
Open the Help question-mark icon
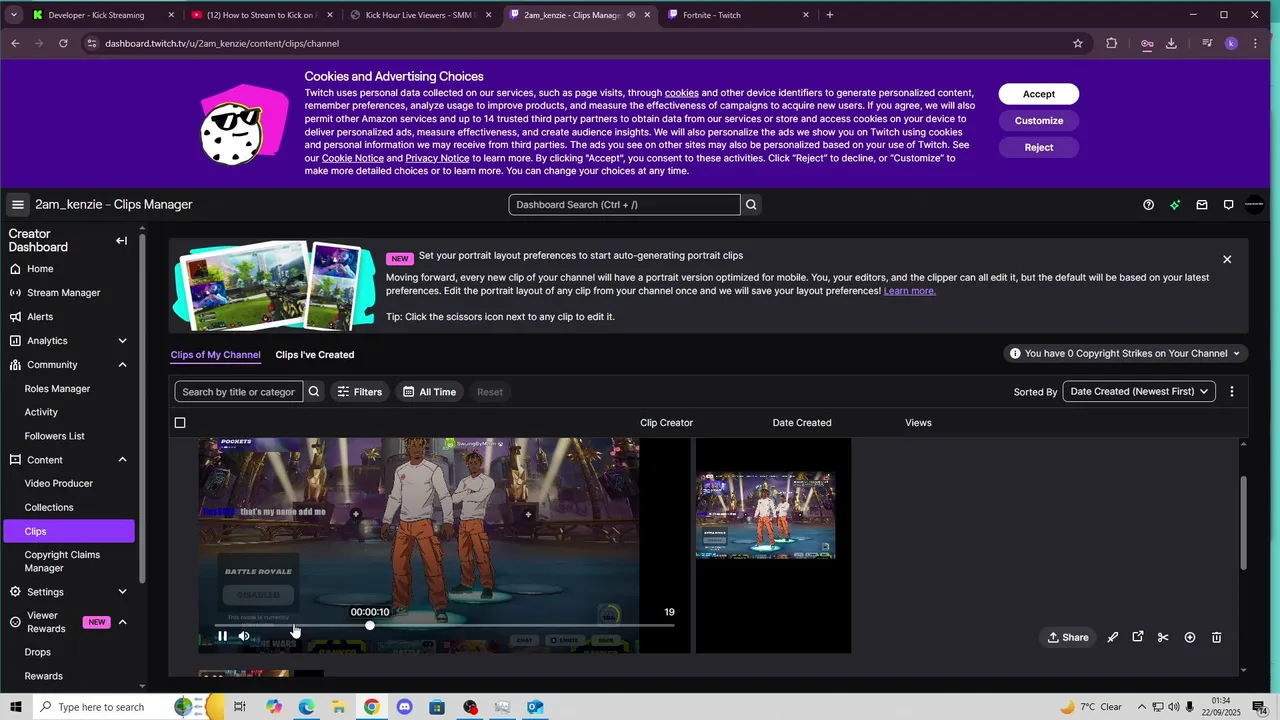pyautogui.click(x=1148, y=205)
